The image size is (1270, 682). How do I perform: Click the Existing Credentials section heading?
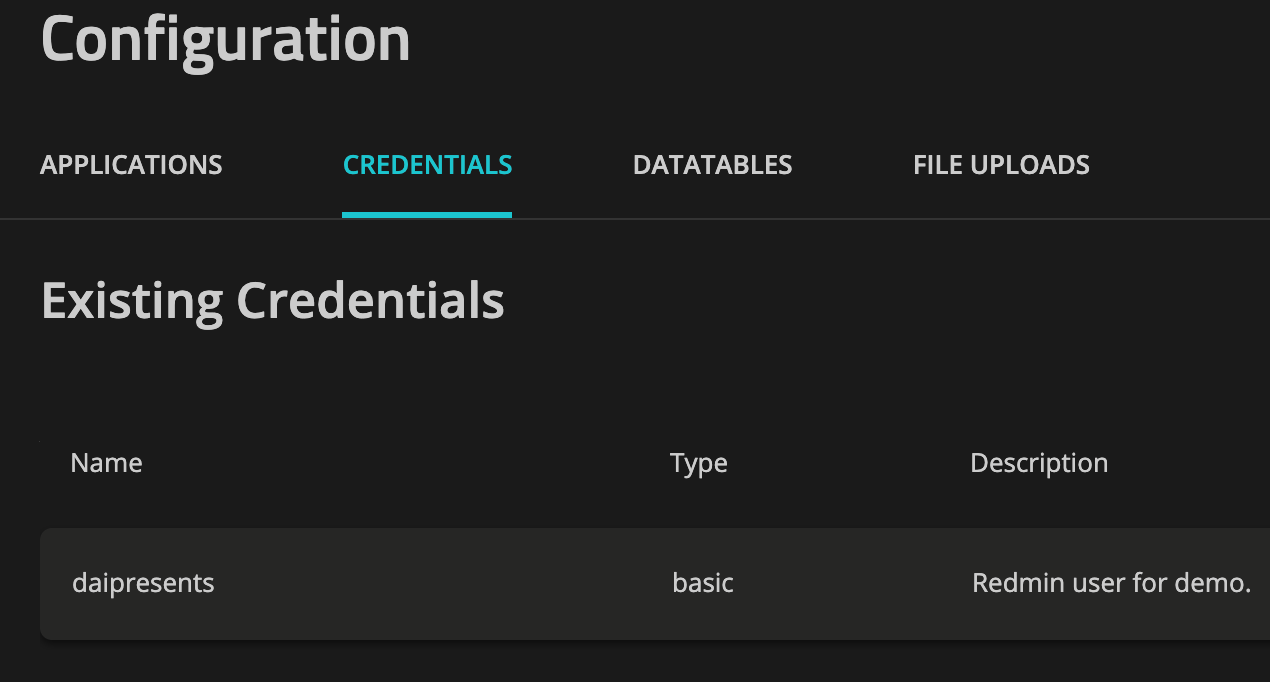pyautogui.click(x=272, y=301)
